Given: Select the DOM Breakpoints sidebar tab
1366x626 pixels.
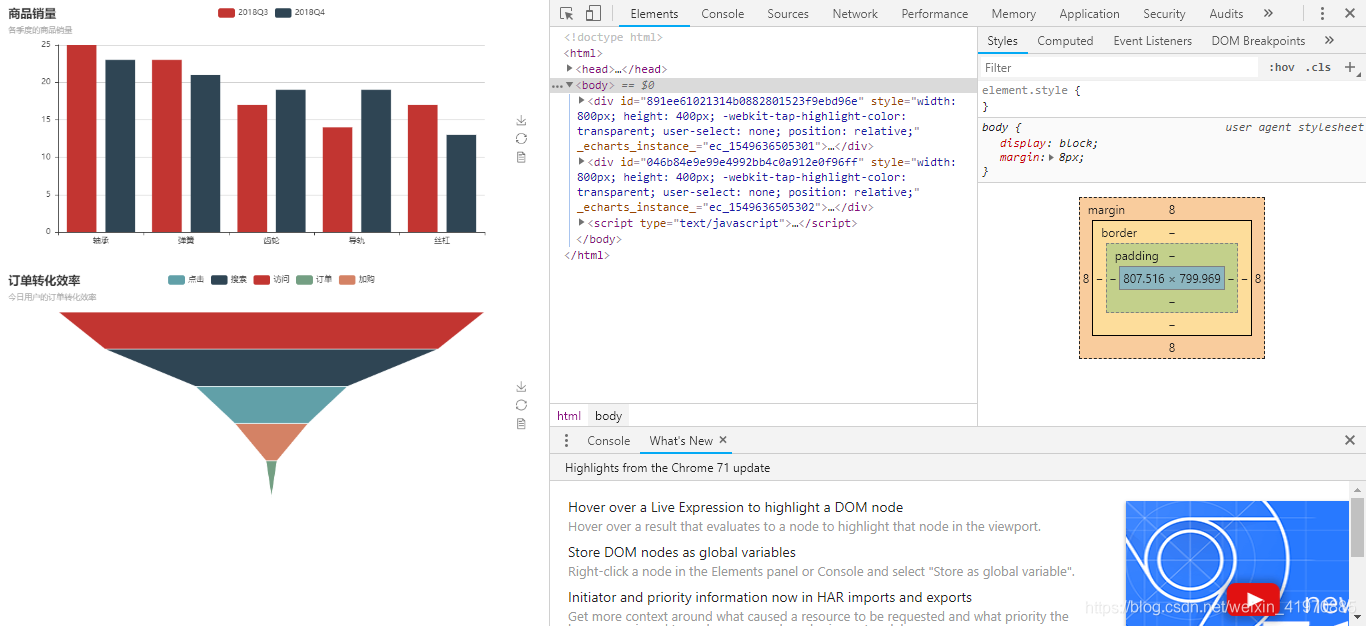Looking at the screenshot, I should [x=1258, y=41].
